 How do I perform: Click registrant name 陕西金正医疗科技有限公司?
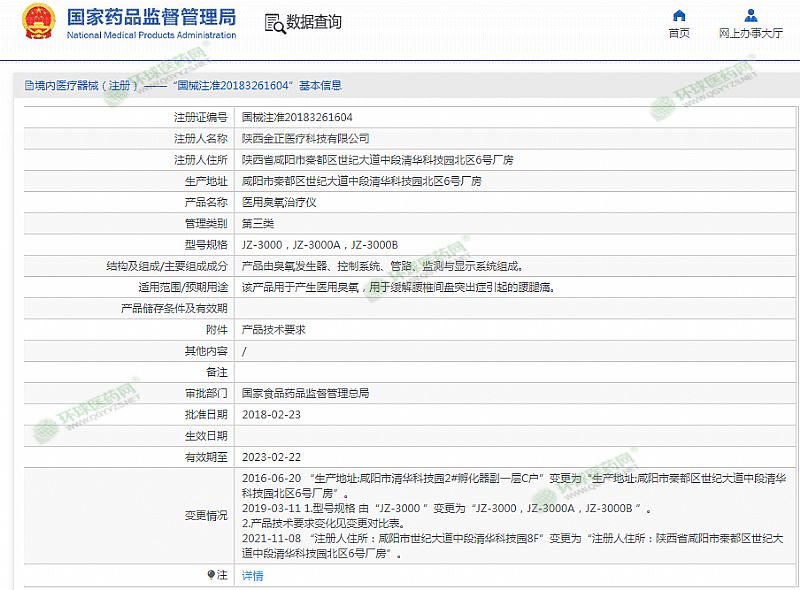[x=305, y=138]
